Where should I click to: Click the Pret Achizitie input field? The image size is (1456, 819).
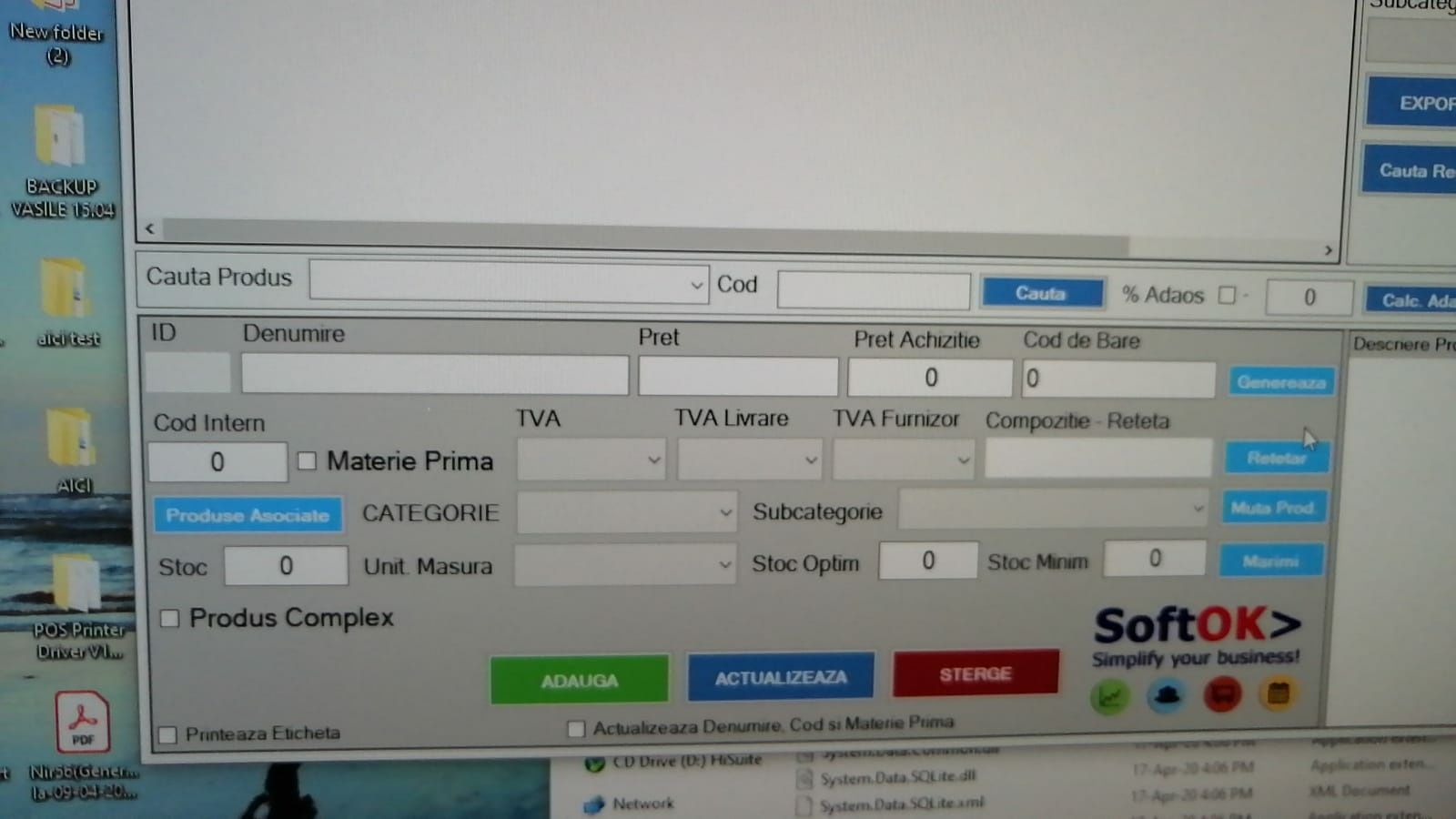[930, 378]
